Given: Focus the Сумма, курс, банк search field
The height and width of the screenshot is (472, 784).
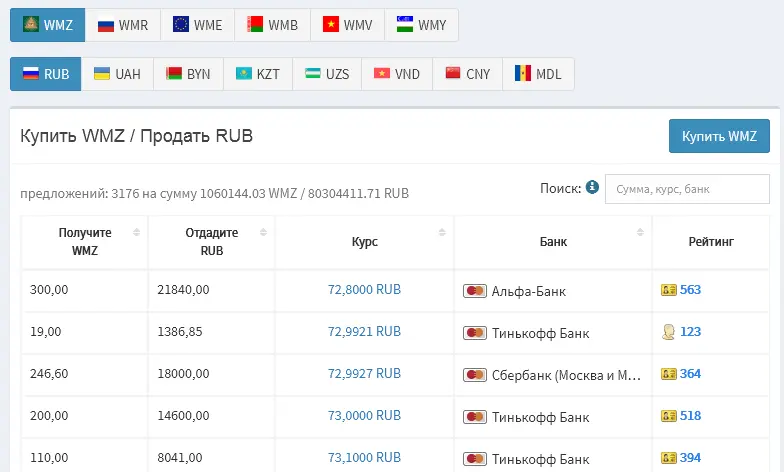Looking at the screenshot, I should pos(687,189).
